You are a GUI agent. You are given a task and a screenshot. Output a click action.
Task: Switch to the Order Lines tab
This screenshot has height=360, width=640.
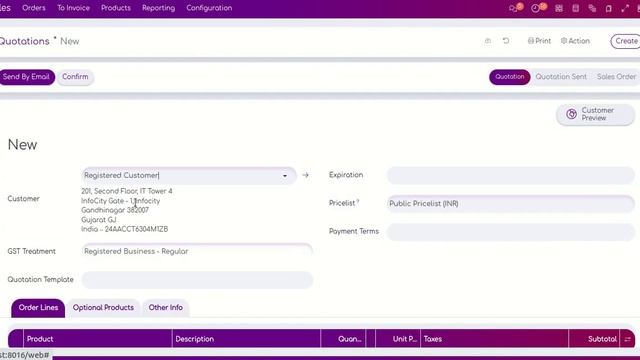pos(38,308)
